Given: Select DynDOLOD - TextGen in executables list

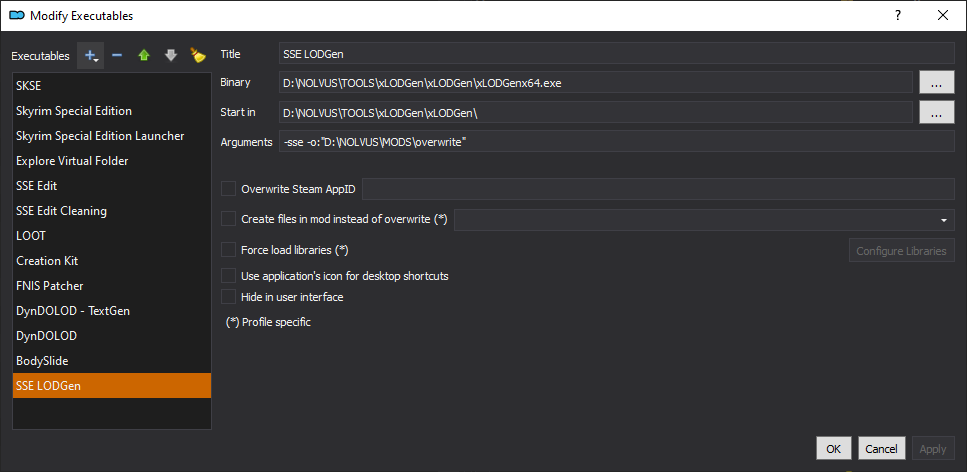Looking at the screenshot, I should click(112, 311).
